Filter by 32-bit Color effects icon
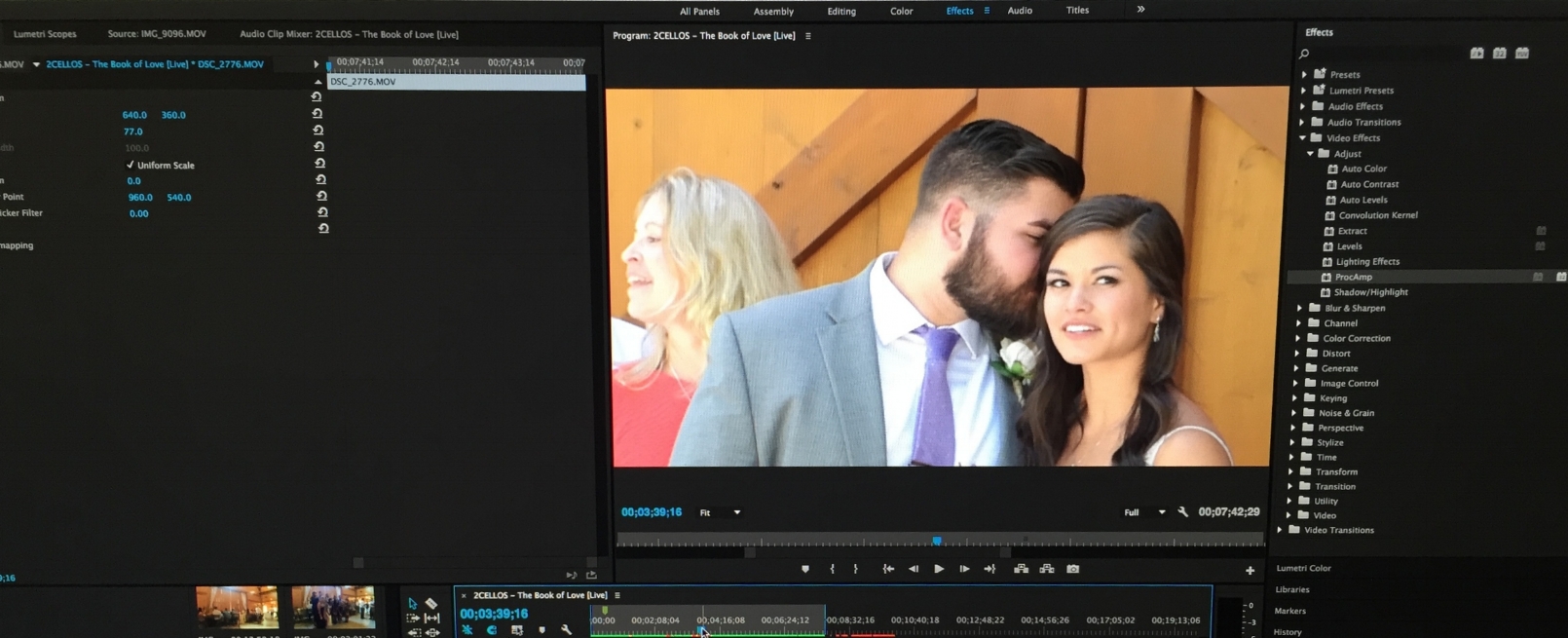 1500,53
